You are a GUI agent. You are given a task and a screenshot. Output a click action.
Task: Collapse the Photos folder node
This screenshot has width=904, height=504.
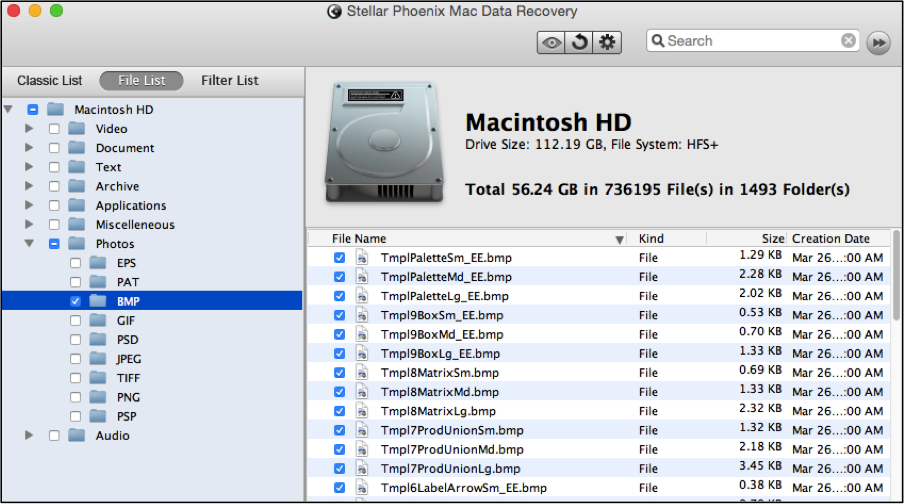[x=29, y=243]
